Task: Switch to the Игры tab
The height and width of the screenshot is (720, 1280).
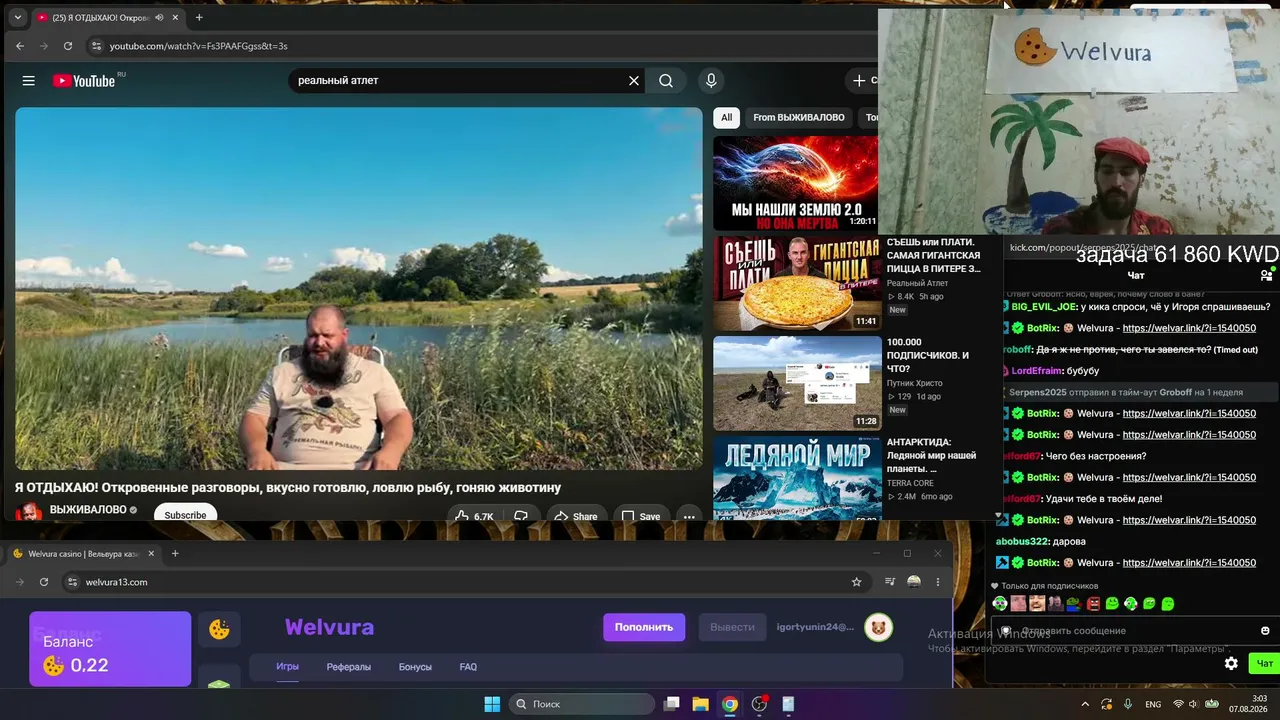Action: click(288, 667)
